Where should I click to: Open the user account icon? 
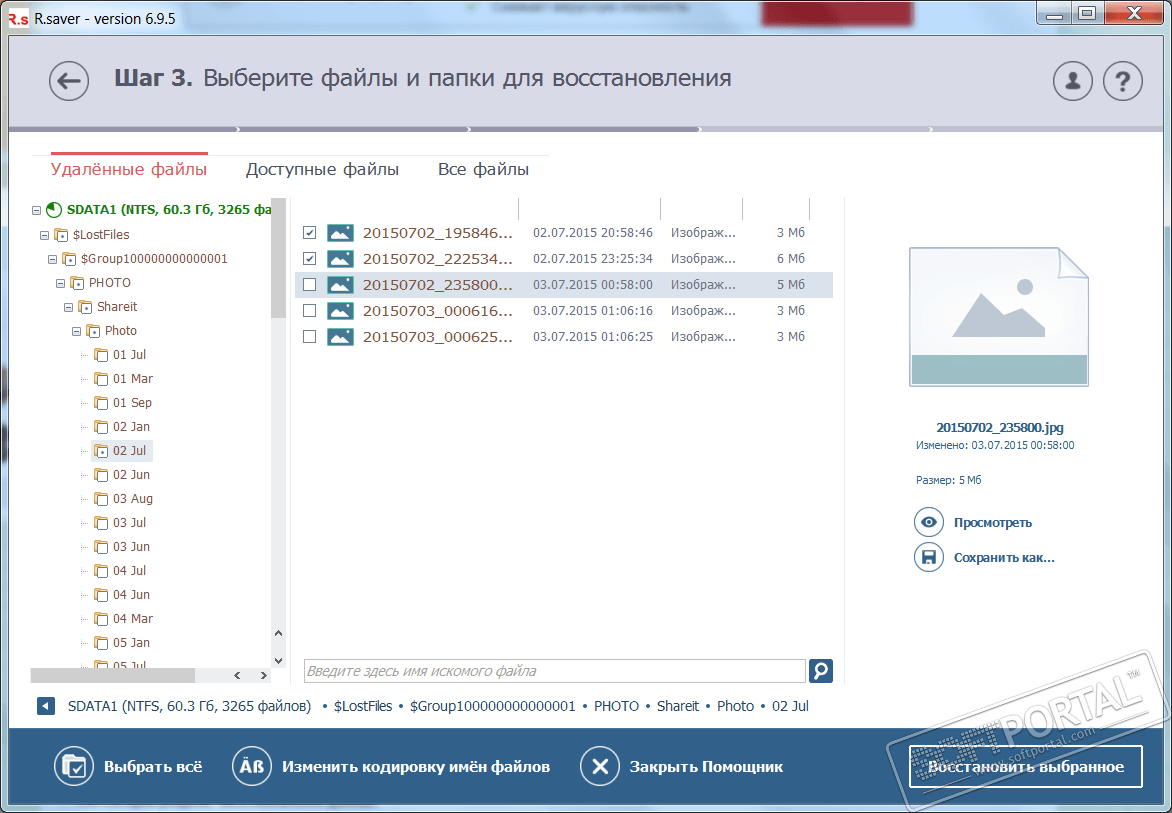tap(1073, 81)
